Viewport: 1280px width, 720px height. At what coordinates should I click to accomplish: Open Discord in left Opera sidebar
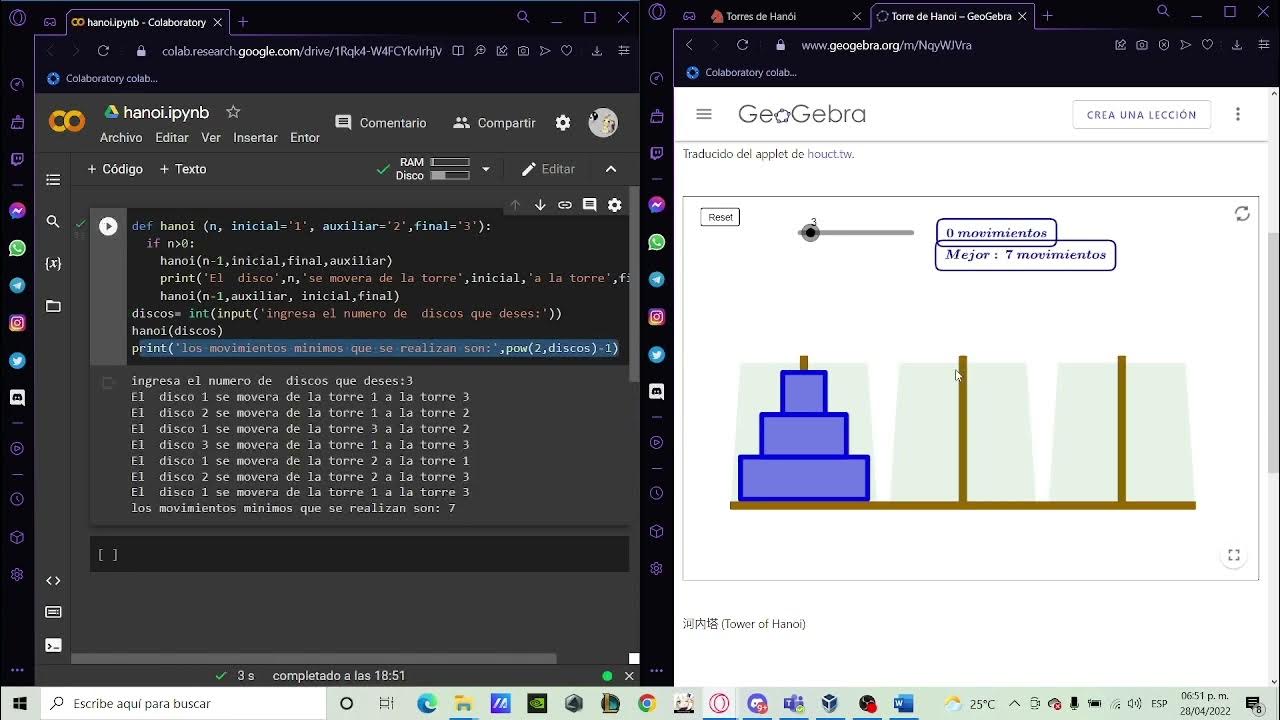[17, 397]
